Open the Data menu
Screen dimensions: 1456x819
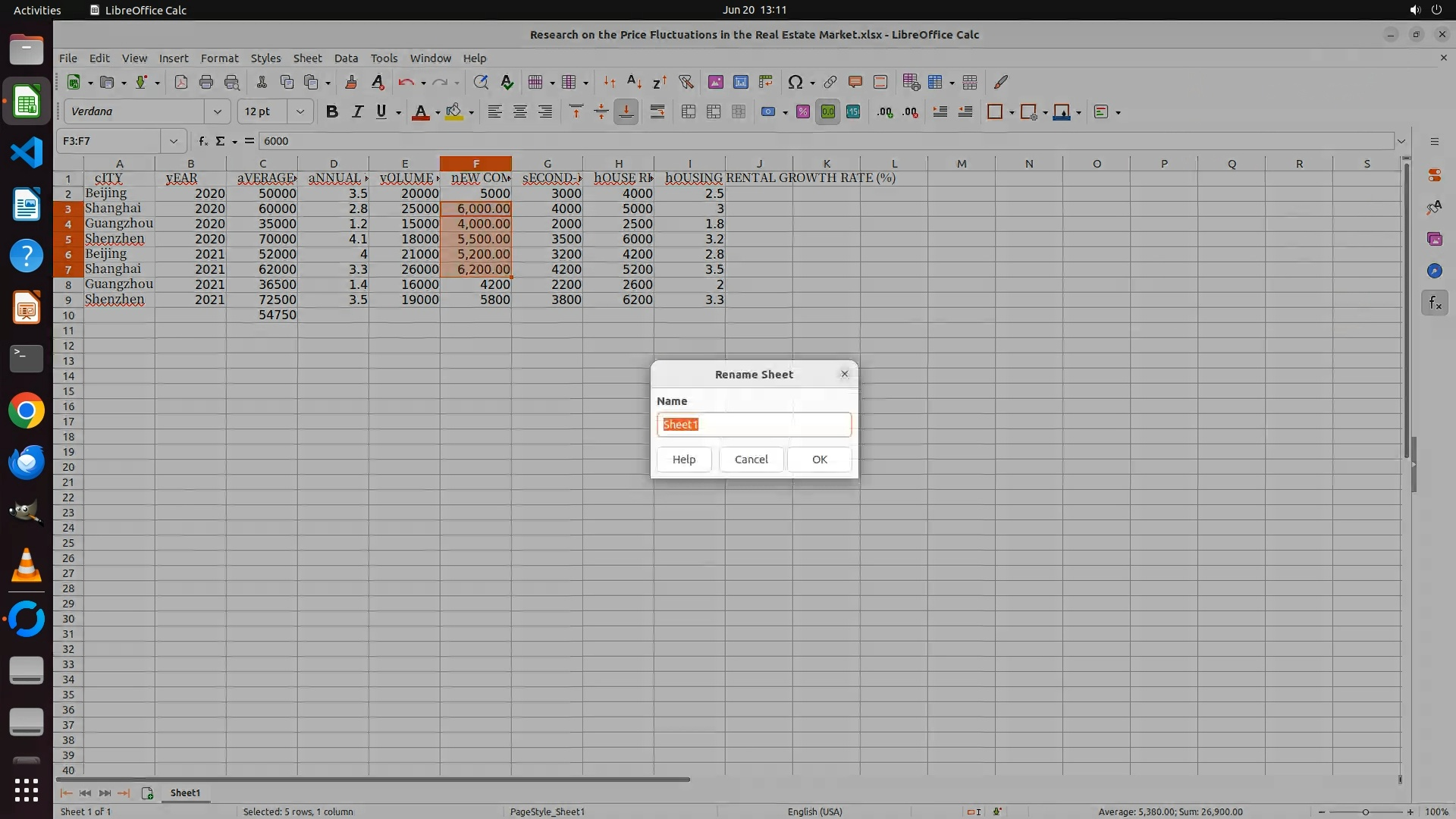(346, 58)
